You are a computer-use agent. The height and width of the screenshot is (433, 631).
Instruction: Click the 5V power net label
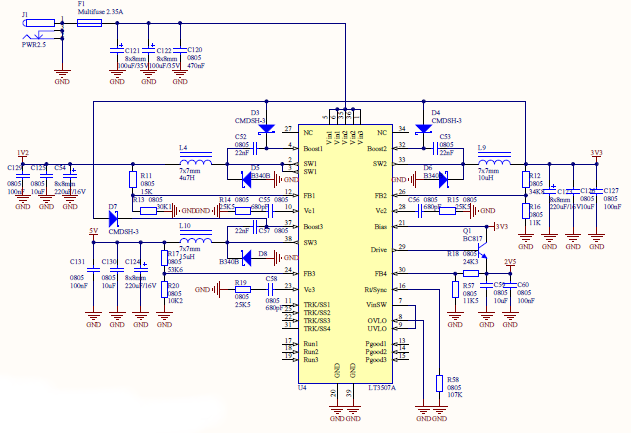93,231
